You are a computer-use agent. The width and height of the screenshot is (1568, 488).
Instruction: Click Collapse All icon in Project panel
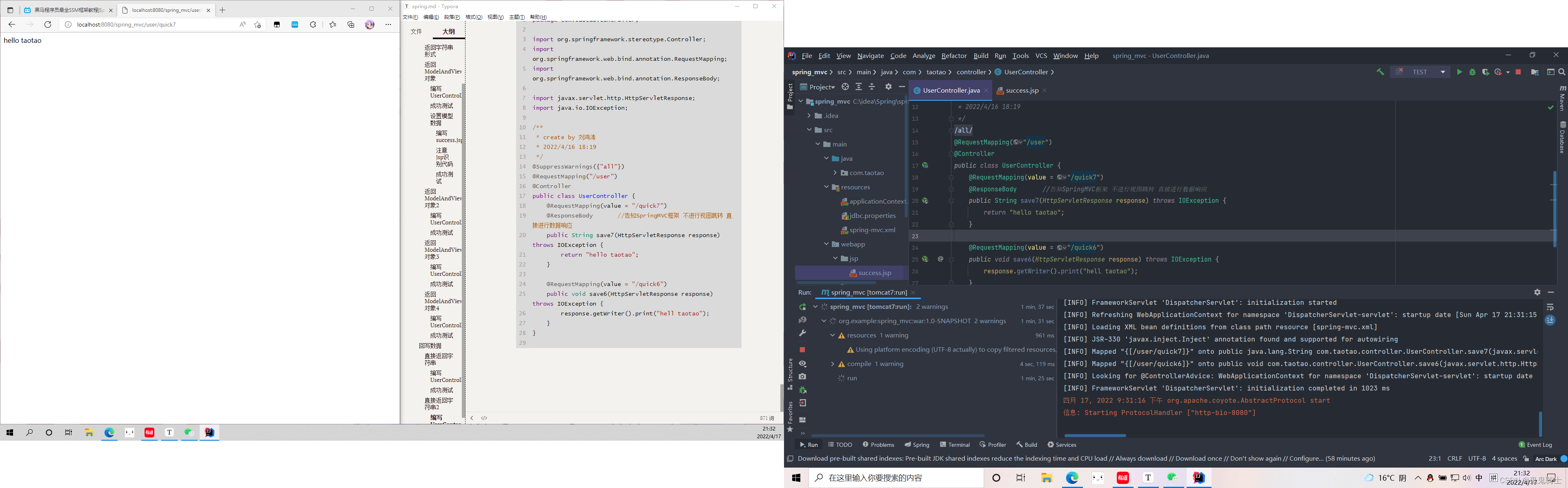pyautogui.click(x=872, y=87)
